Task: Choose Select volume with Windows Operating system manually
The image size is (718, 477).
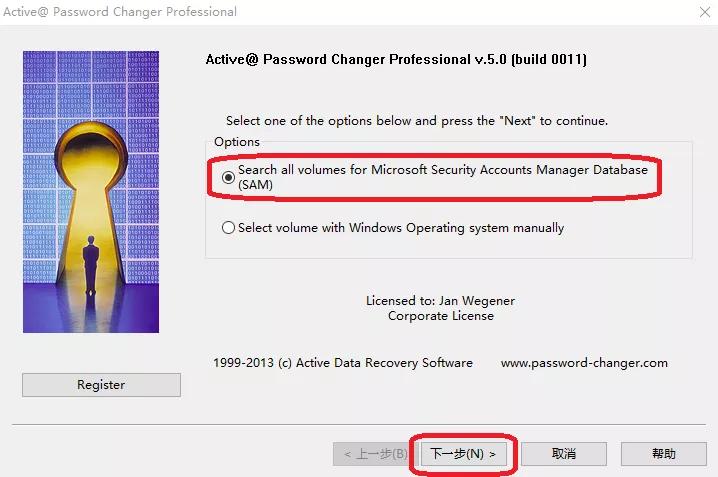Action: pos(229,228)
